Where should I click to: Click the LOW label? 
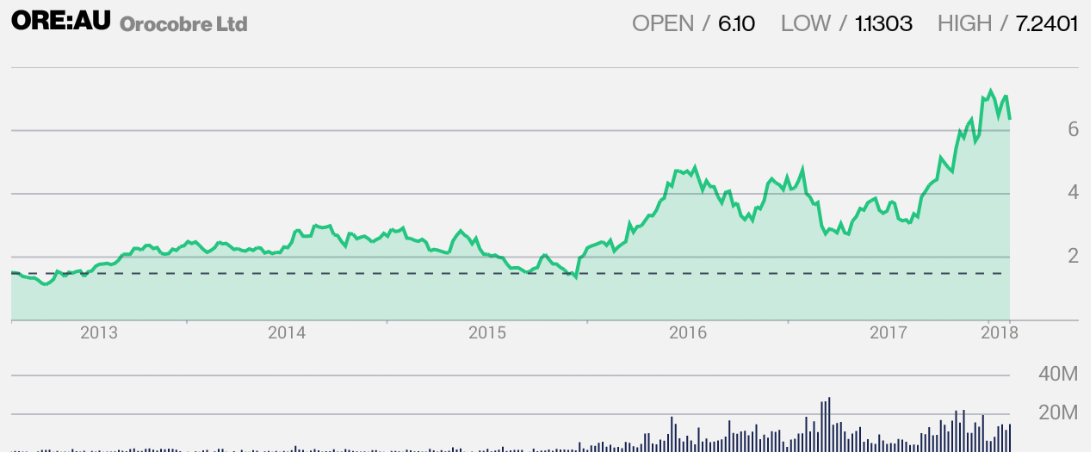click(x=806, y=23)
